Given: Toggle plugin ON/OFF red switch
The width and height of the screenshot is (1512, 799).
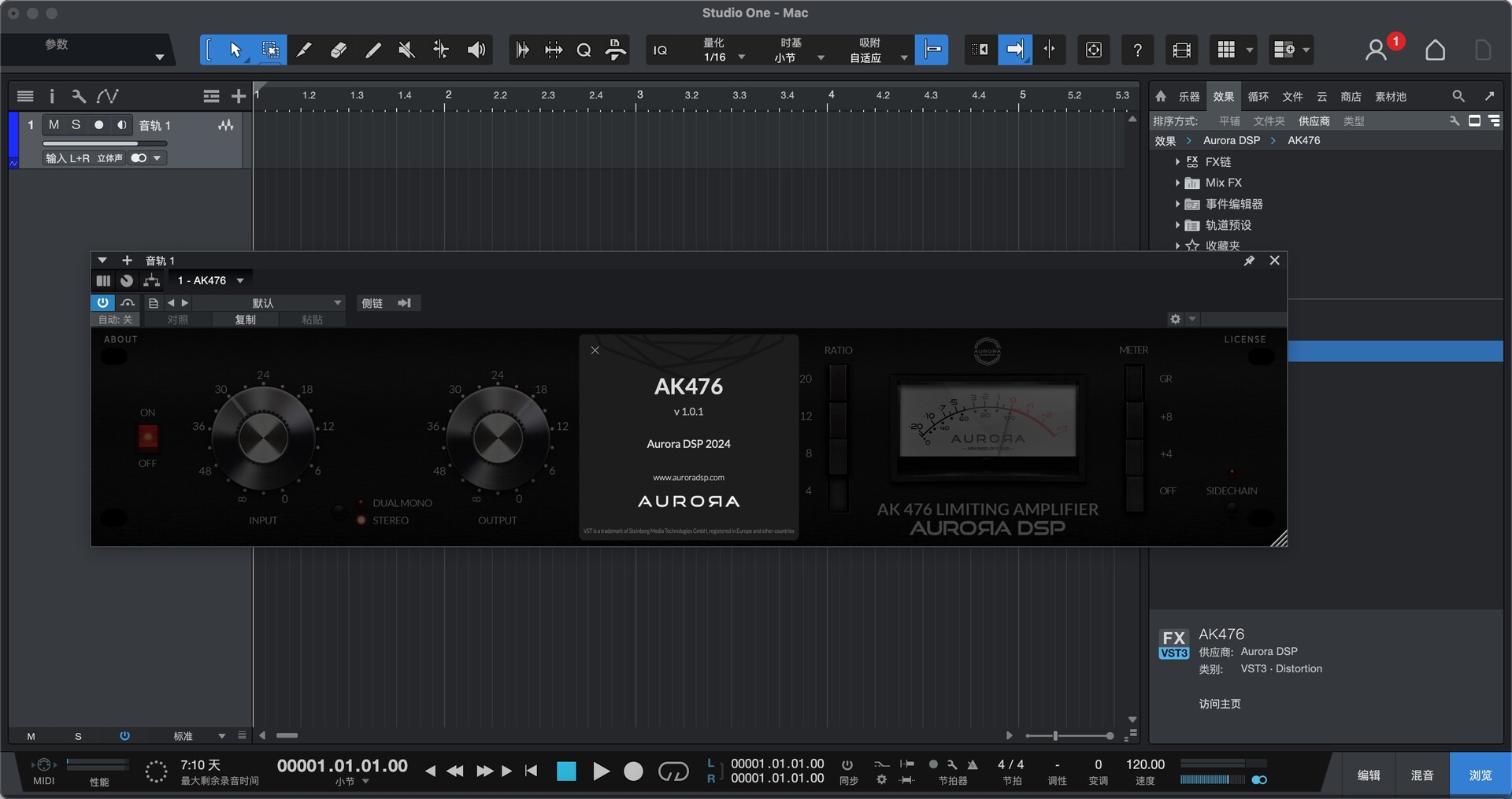Looking at the screenshot, I should point(148,436).
